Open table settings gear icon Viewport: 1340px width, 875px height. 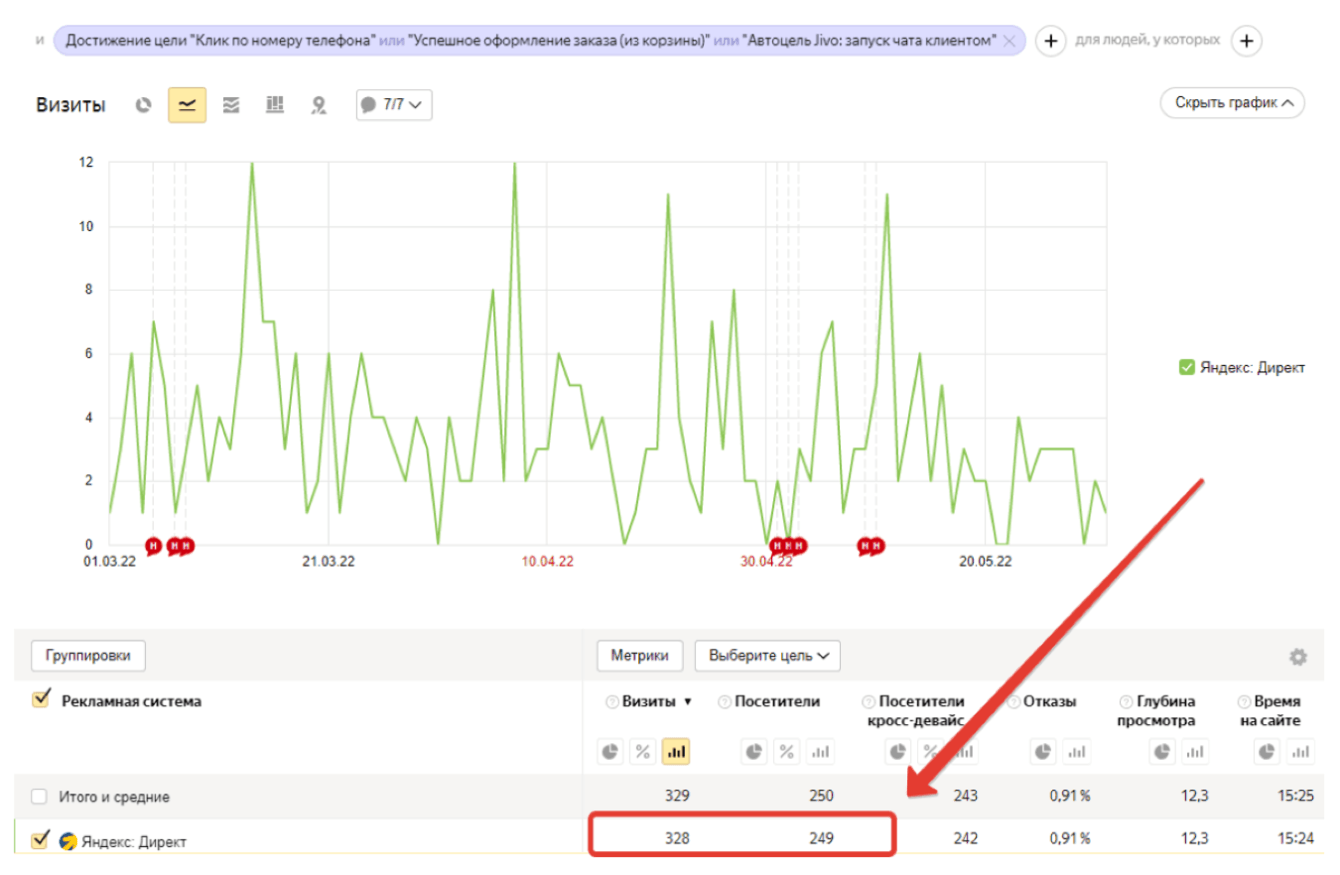(1298, 657)
